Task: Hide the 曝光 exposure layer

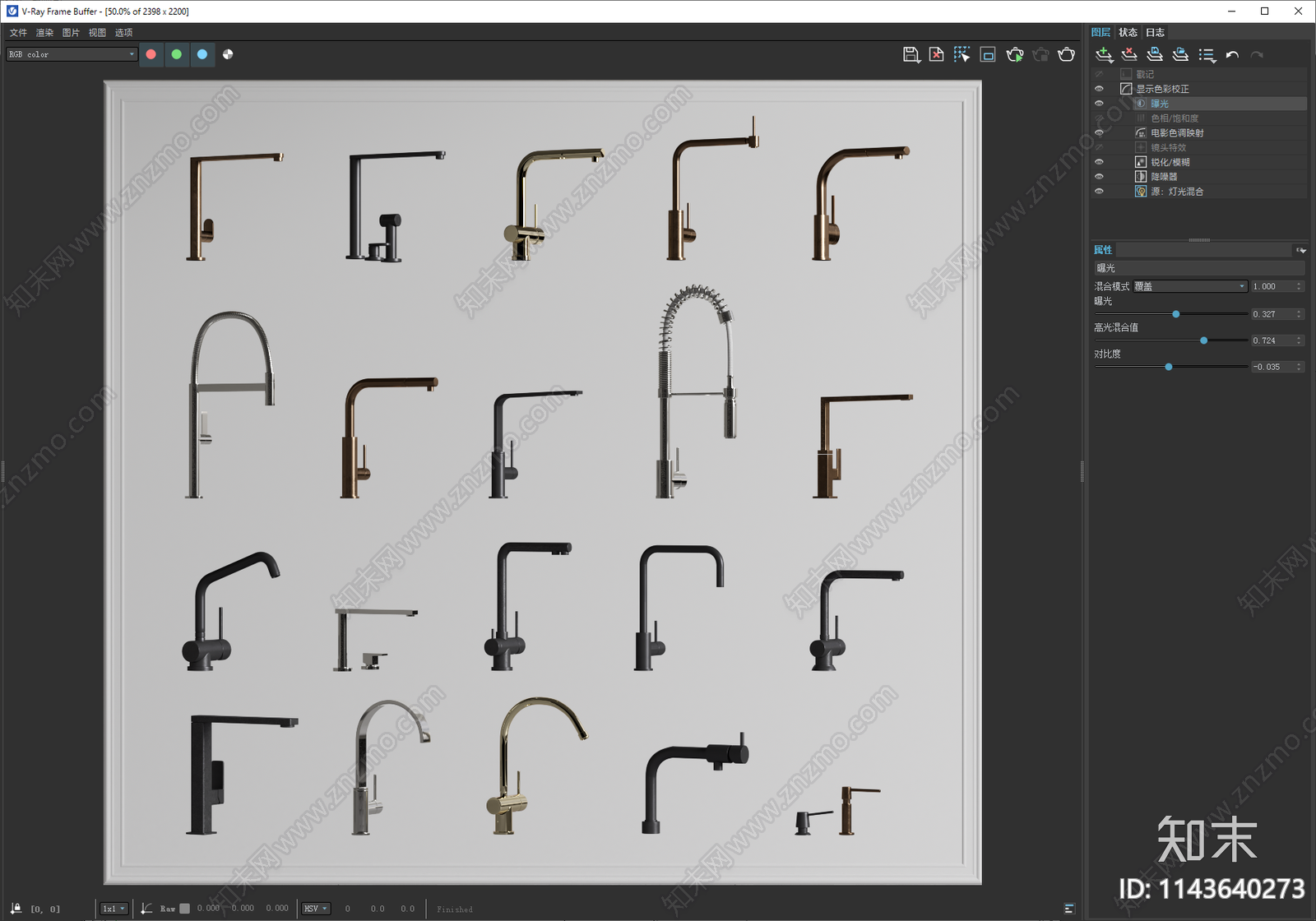Action: (x=1099, y=104)
